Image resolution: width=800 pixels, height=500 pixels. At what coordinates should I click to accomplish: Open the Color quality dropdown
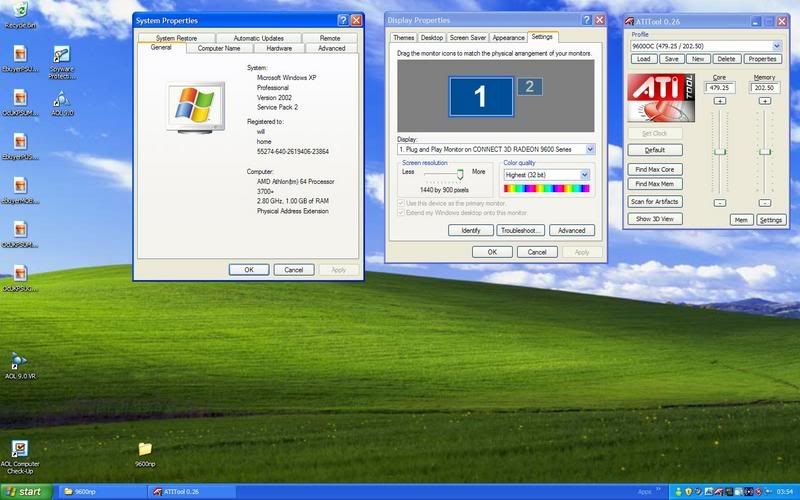pyautogui.click(x=584, y=175)
